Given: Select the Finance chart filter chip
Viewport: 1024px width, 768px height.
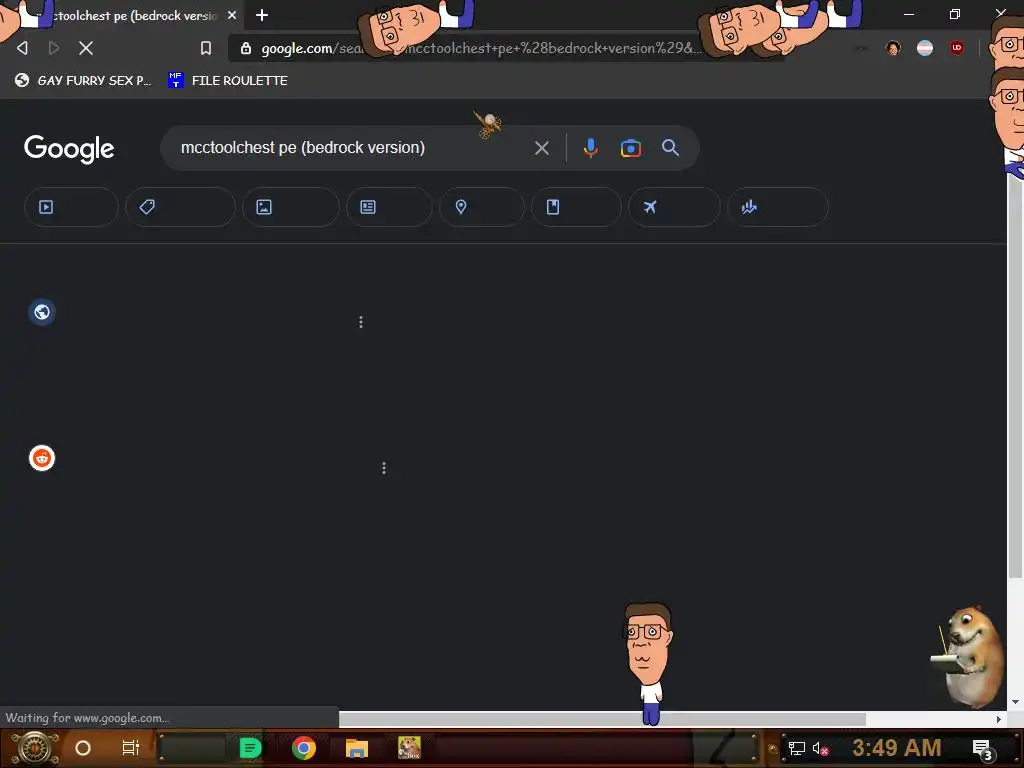Looking at the screenshot, I should click(777, 207).
